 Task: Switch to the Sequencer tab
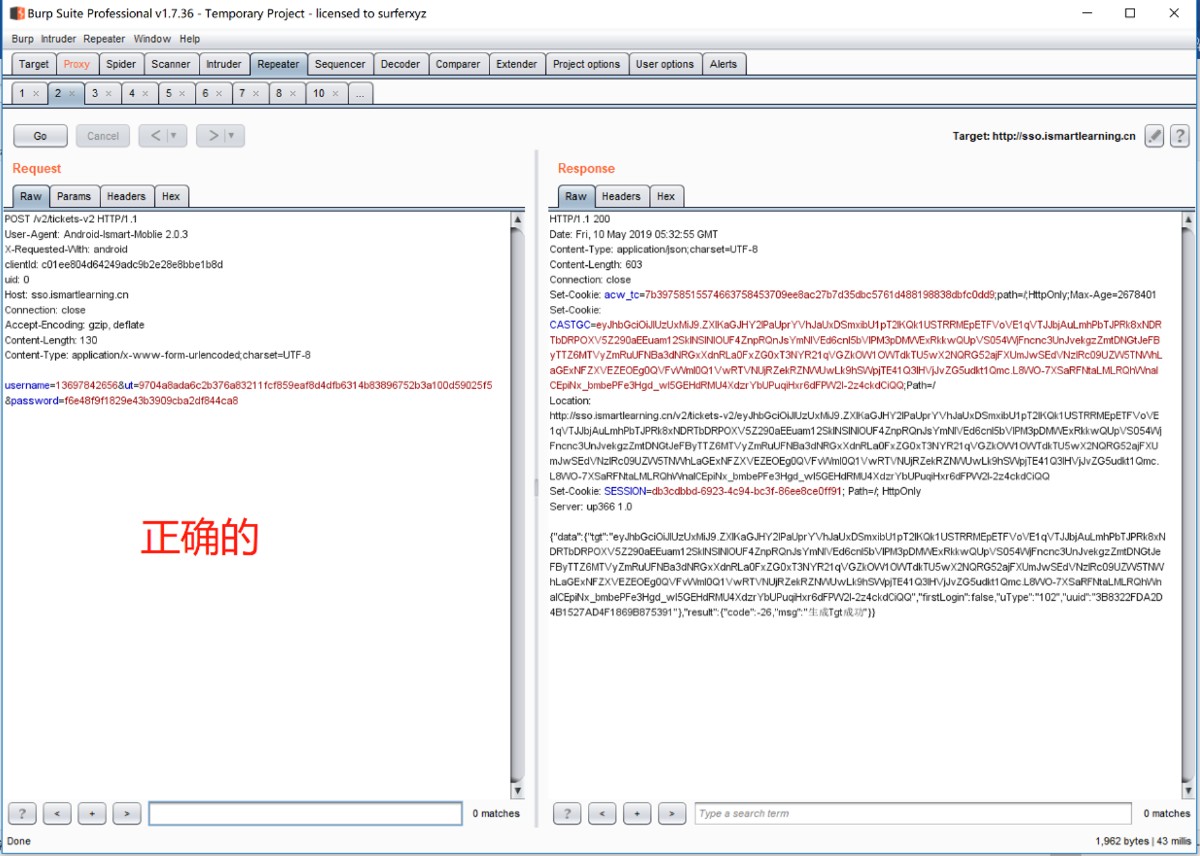340,64
